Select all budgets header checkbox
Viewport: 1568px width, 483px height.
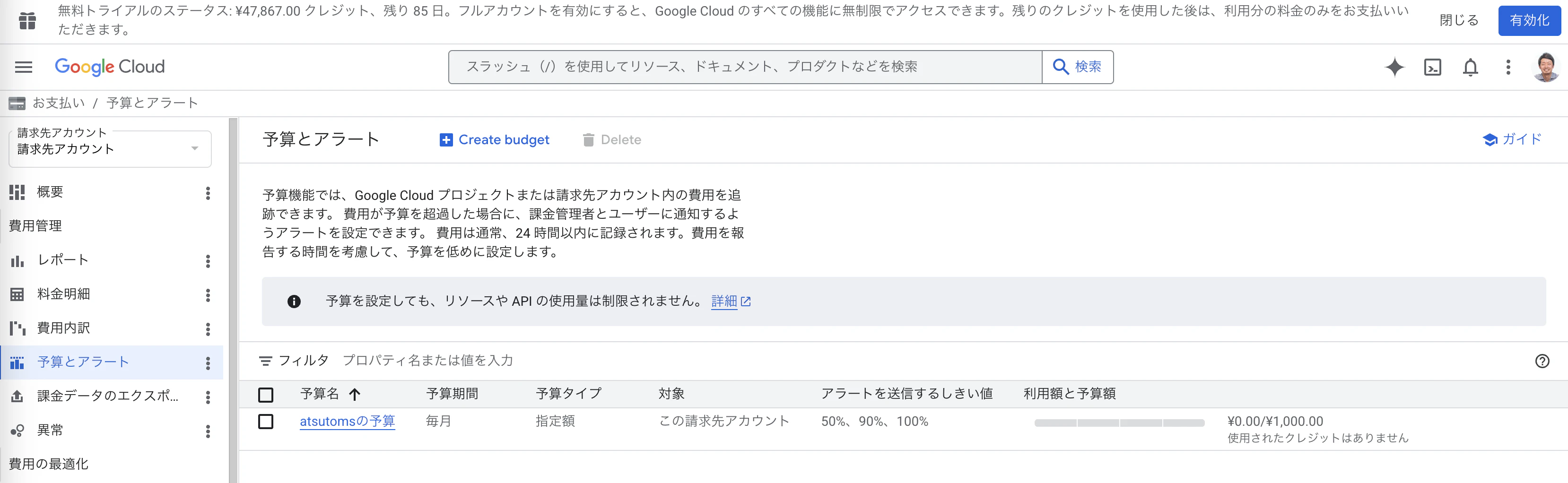pyautogui.click(x=266, y=395)
